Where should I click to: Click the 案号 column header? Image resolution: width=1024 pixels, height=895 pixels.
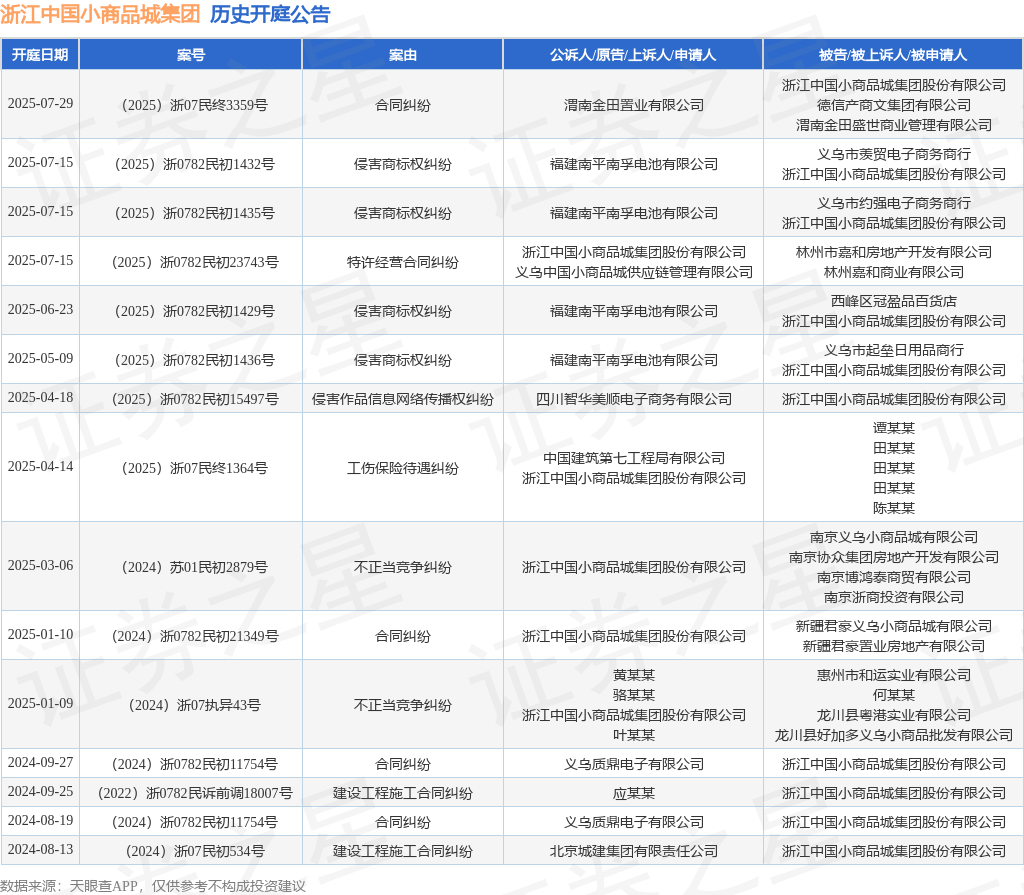coord(191,55)
